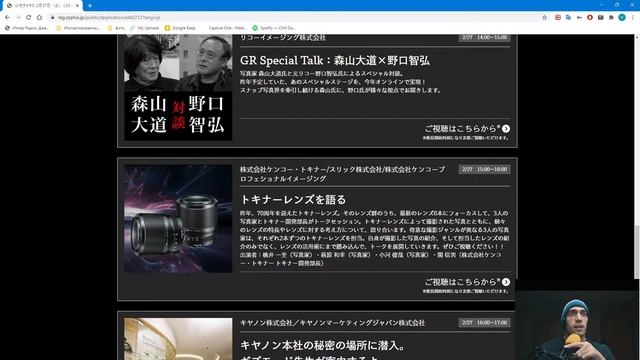Bookmark this page with the star icon
640x360 pixels.
pyautogui.click(x=544, y=18)
